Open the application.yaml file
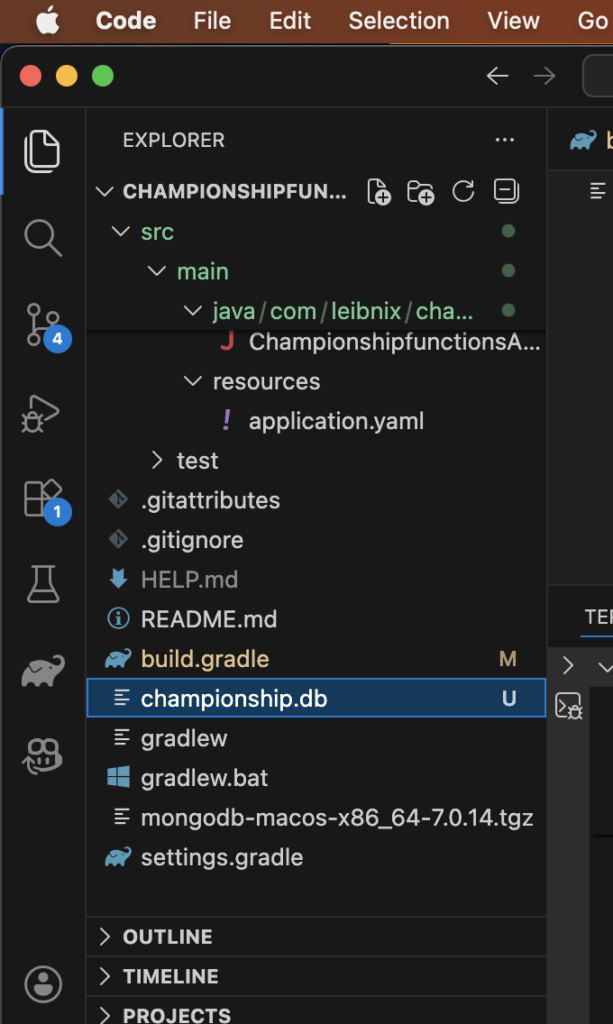Image resolution: width=613 pixels, height=1024 pixels. click(x=336, y=421)
